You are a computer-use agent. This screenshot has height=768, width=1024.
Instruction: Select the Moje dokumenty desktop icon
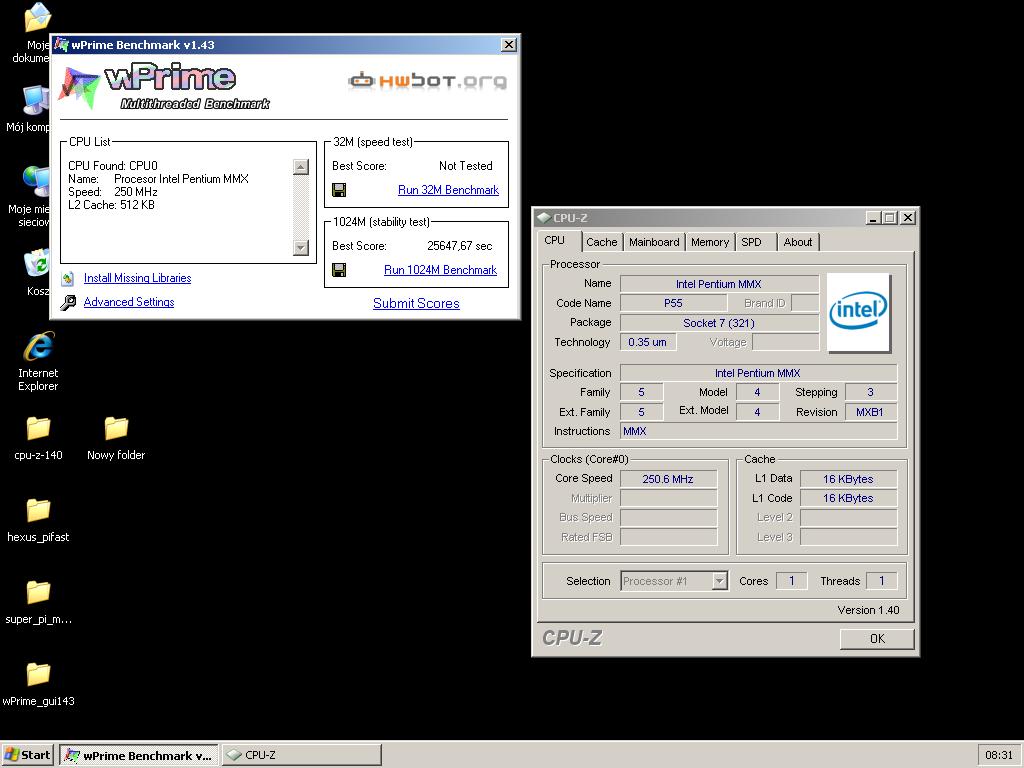coord(37,17)
